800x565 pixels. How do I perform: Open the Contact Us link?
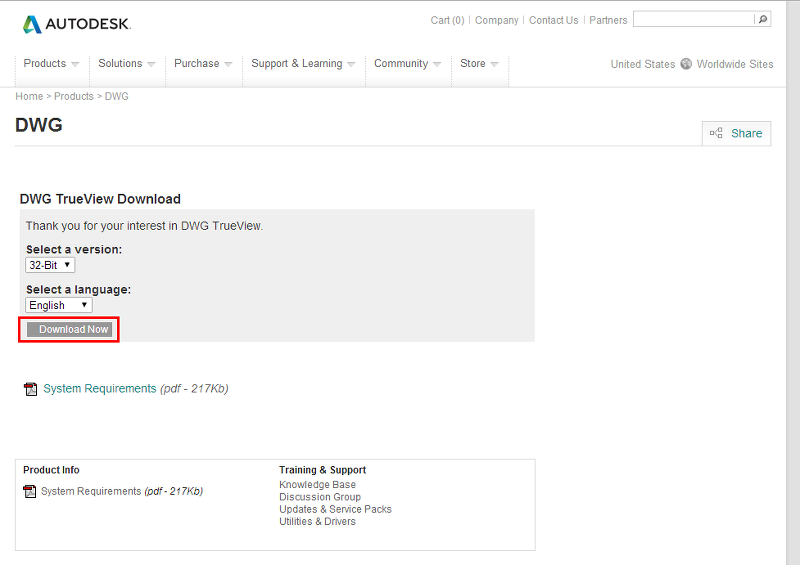(x=554, y=20)
